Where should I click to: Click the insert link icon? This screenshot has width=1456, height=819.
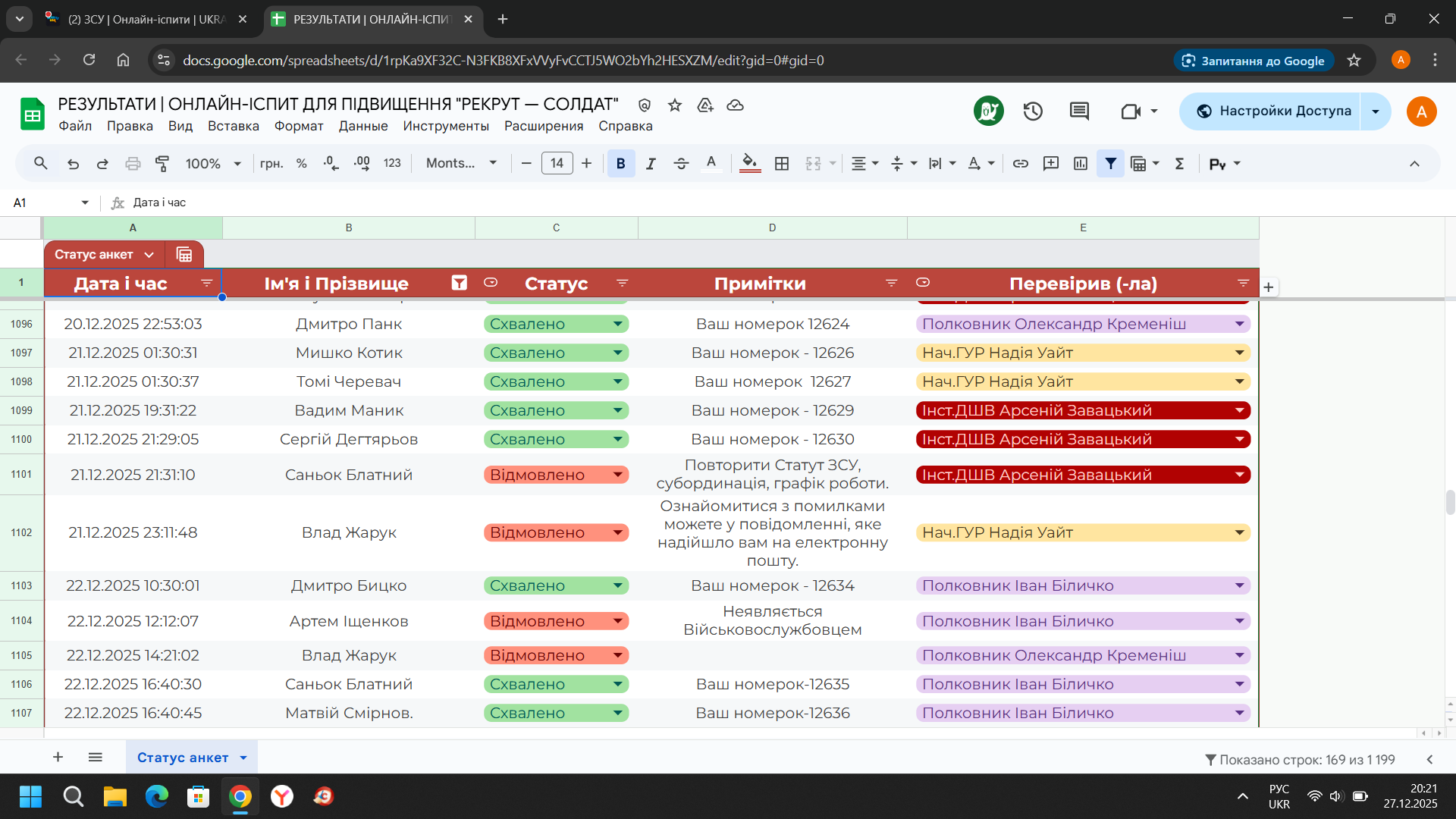click(1021, 163)
